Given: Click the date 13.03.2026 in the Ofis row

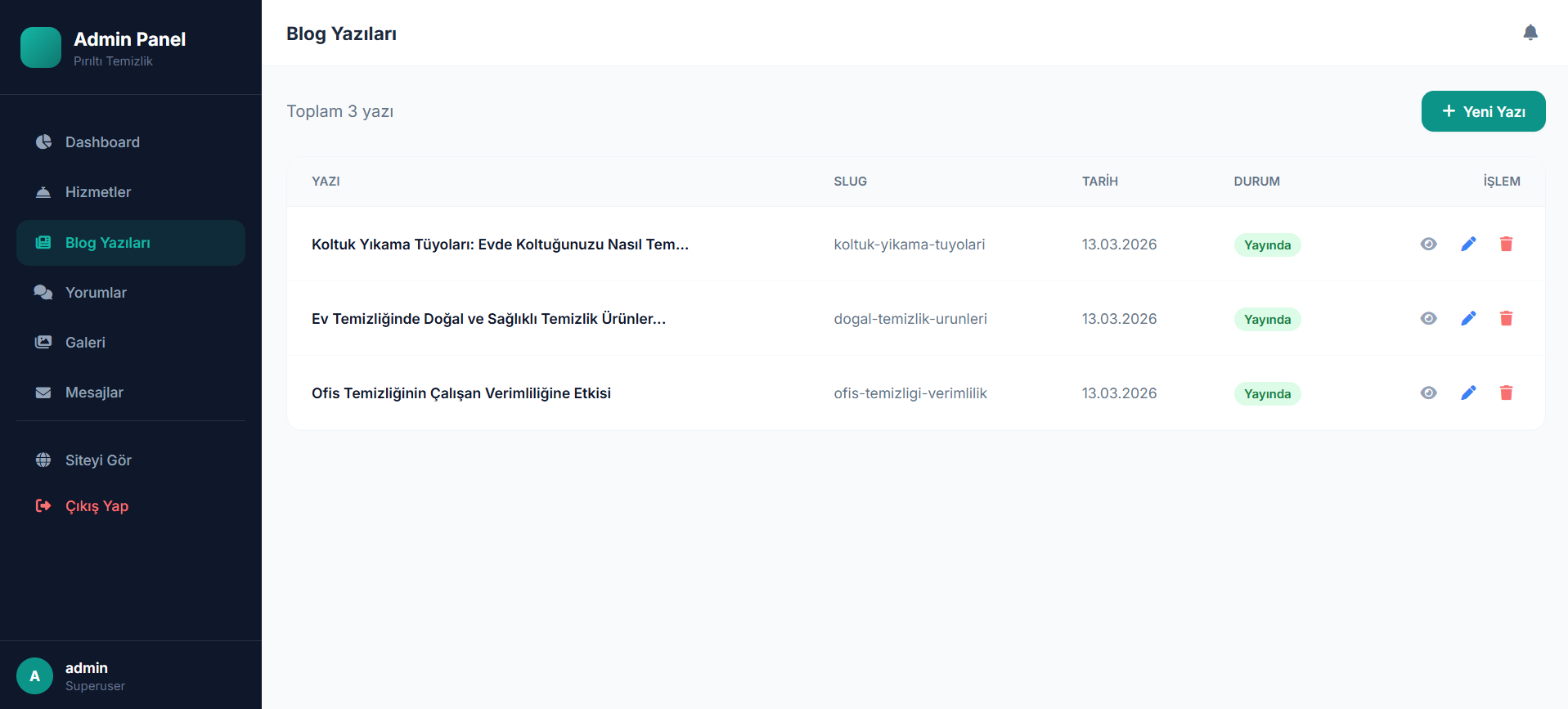Looking at the screenshot, I should tap(1119, 393).
